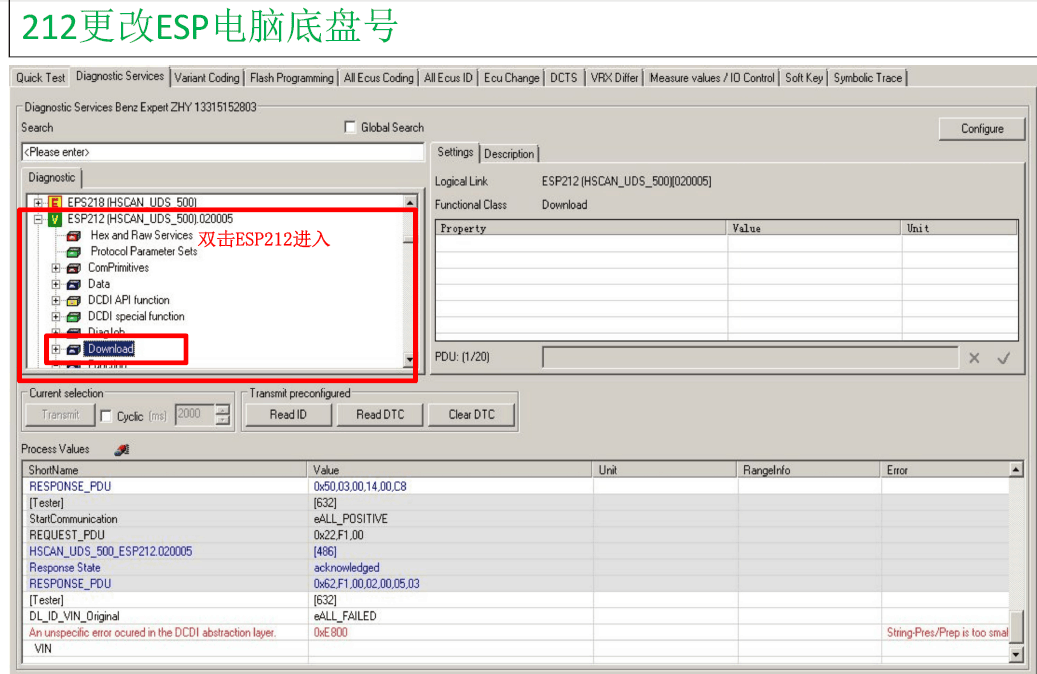Image resolution: width=1037 pixels, height=674 pixels.
Task: Expand the Data tree node
Action: point(56,284)
